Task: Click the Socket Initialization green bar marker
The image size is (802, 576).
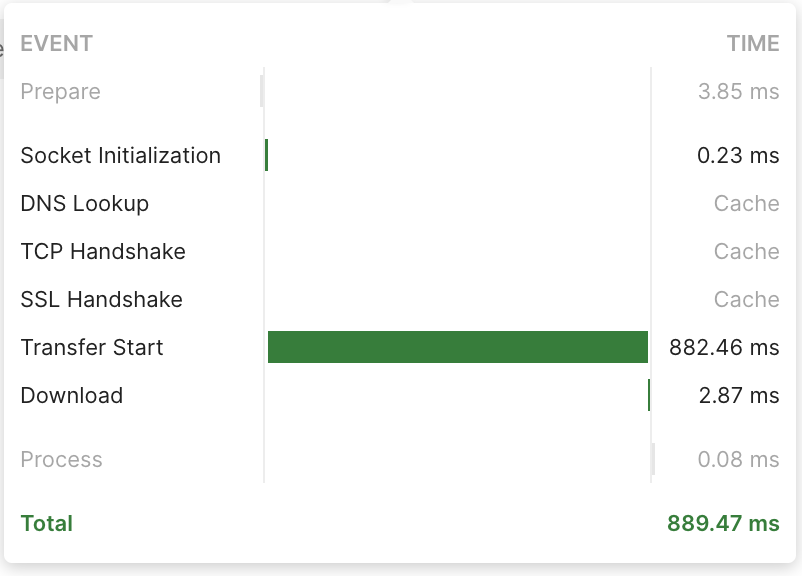Action: (266, 155)
